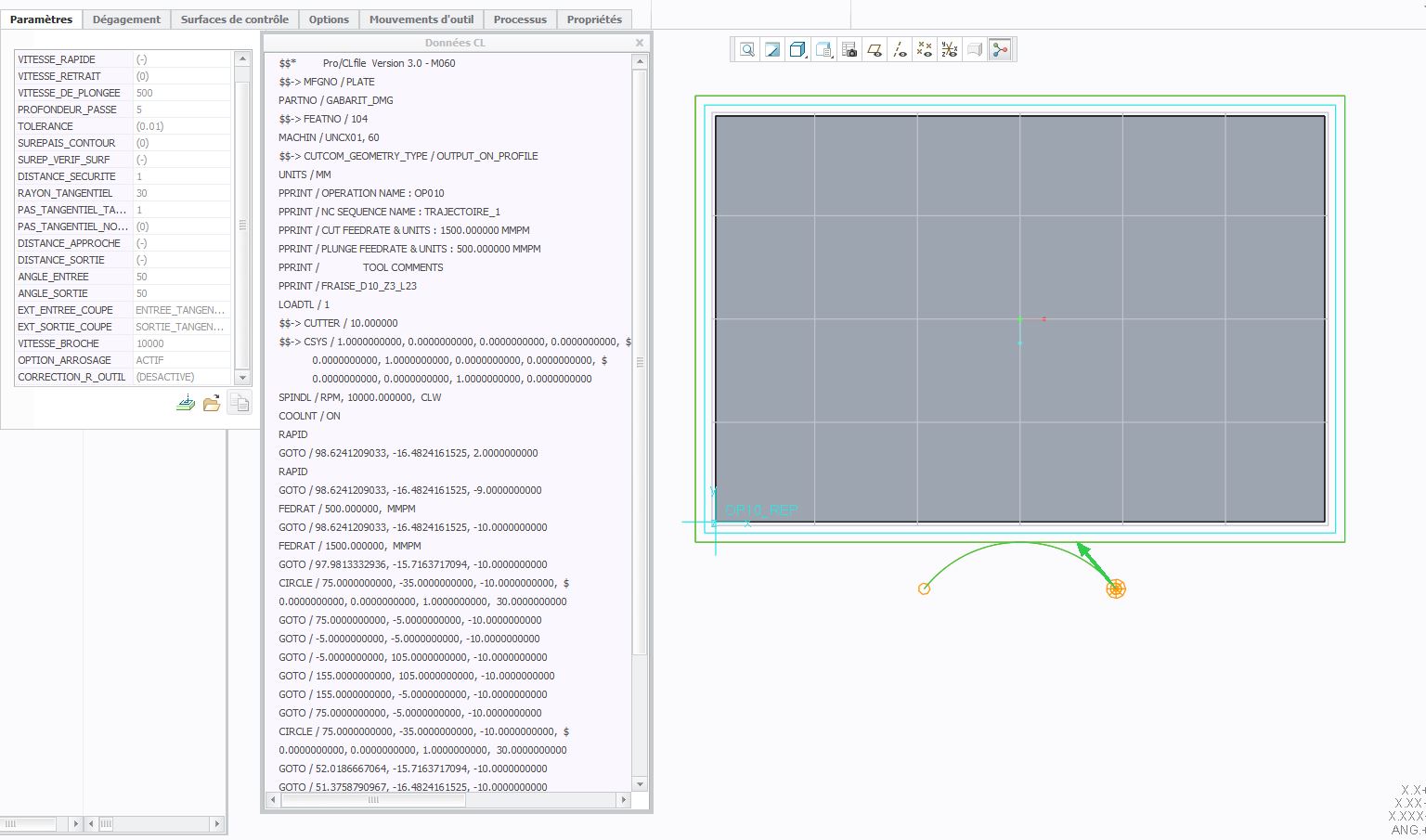Select the 'FEDRAT / 500.000000, MMPM' line
Screen dimensions: 1426x840
point(346,509)
